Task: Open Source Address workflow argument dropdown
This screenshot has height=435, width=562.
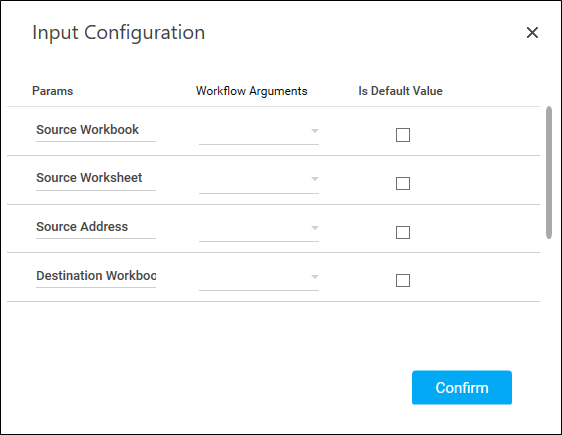Action: pyautogui.click(x=259, y=229)
